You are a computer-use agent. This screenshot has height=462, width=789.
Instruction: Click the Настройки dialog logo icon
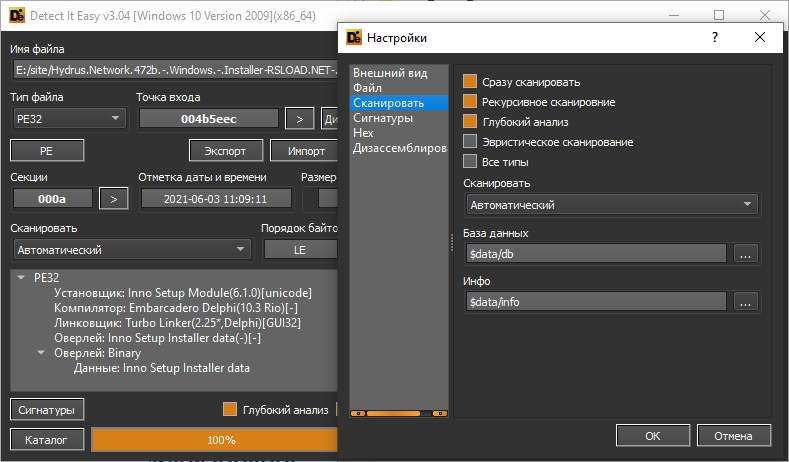click(x=354, y=37)
